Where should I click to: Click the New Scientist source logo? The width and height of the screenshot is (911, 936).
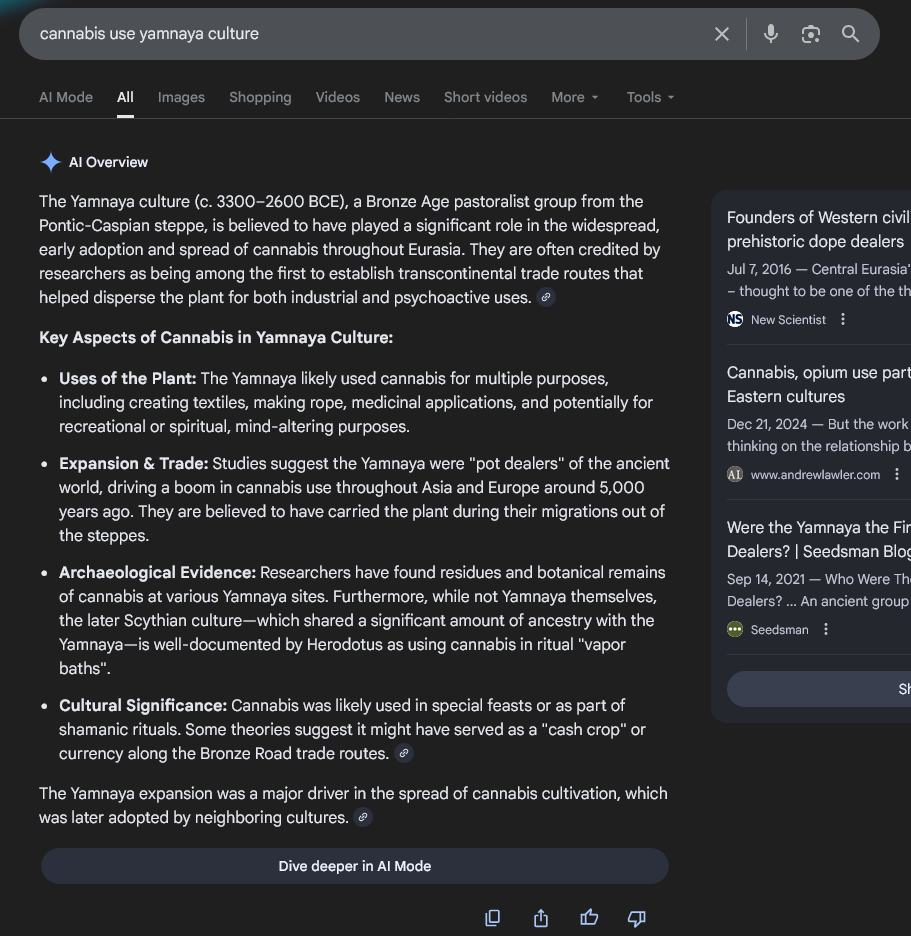(735, 319)
